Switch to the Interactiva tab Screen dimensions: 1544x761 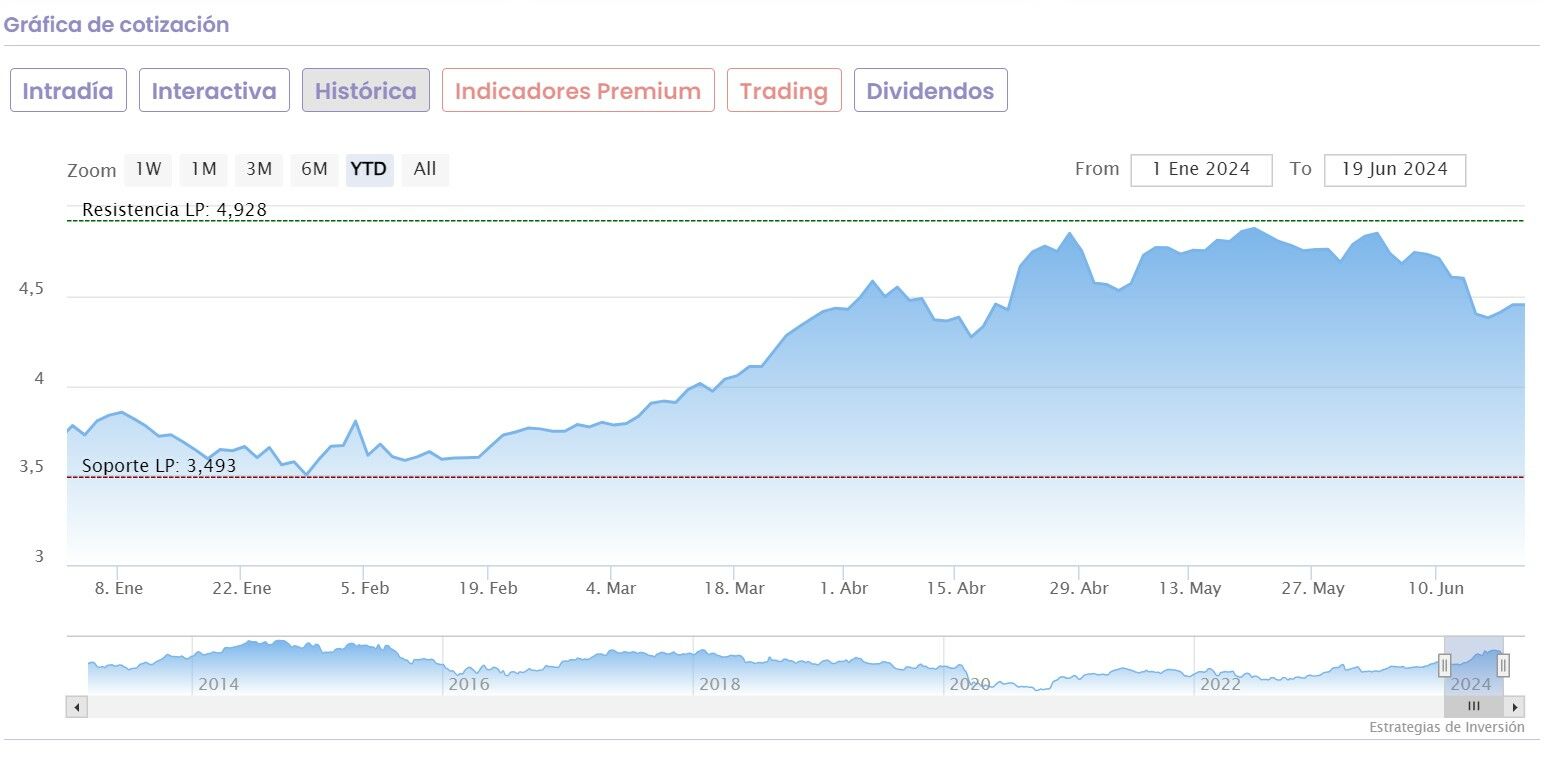click(214, 91)
